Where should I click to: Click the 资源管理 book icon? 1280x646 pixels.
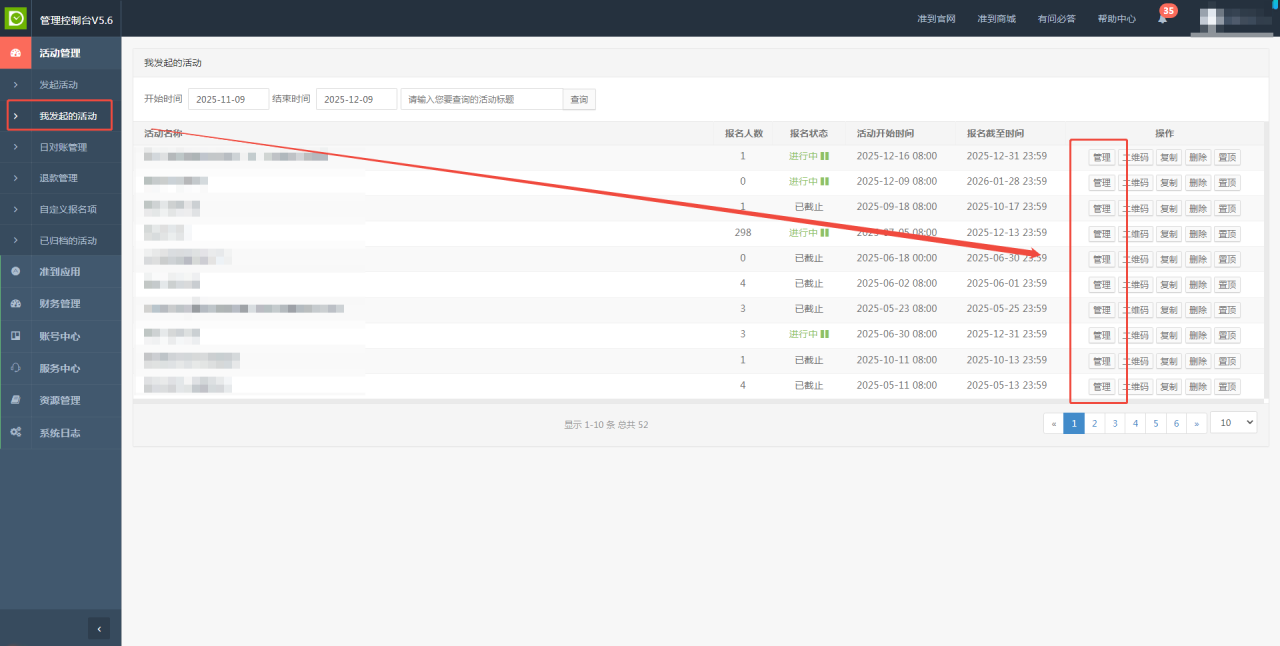[x=15, y=400]
